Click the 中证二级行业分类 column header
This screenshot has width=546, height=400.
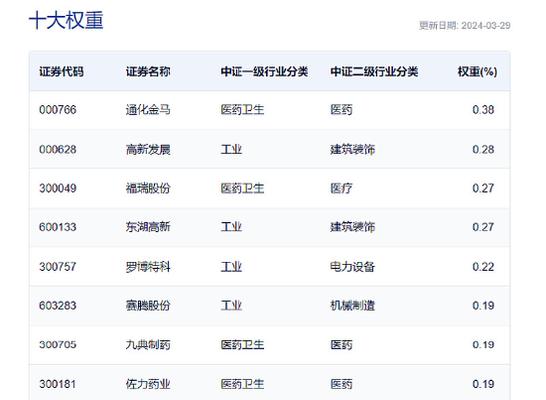[374, 72]
